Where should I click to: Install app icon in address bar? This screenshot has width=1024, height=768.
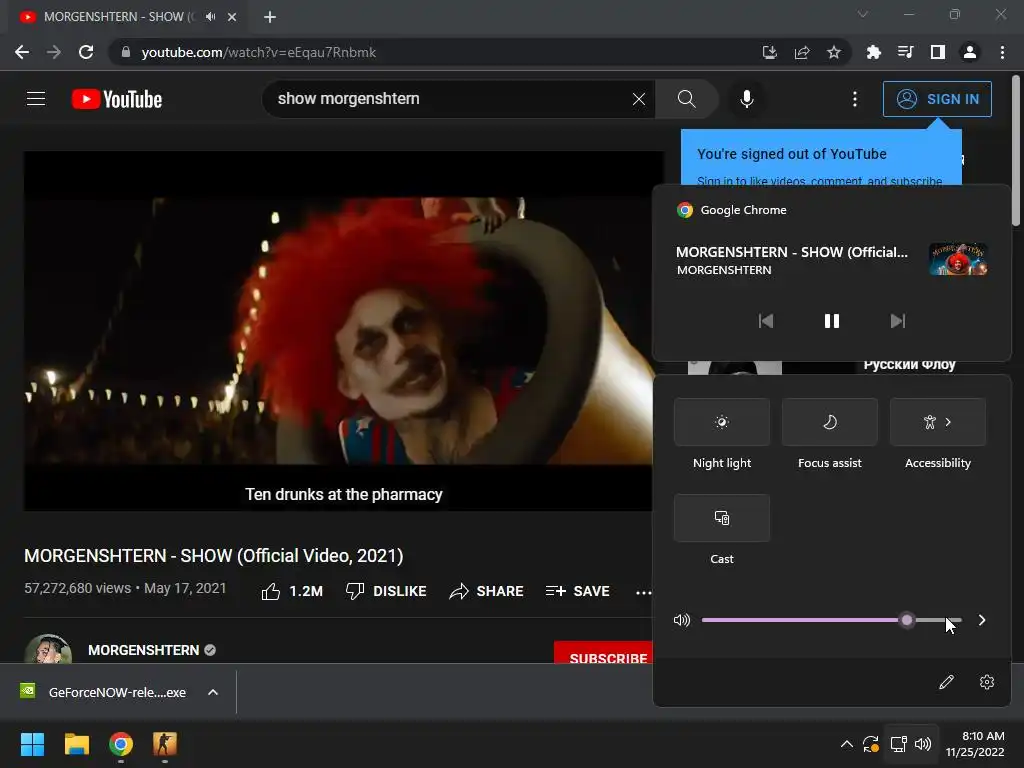point(770,52)
